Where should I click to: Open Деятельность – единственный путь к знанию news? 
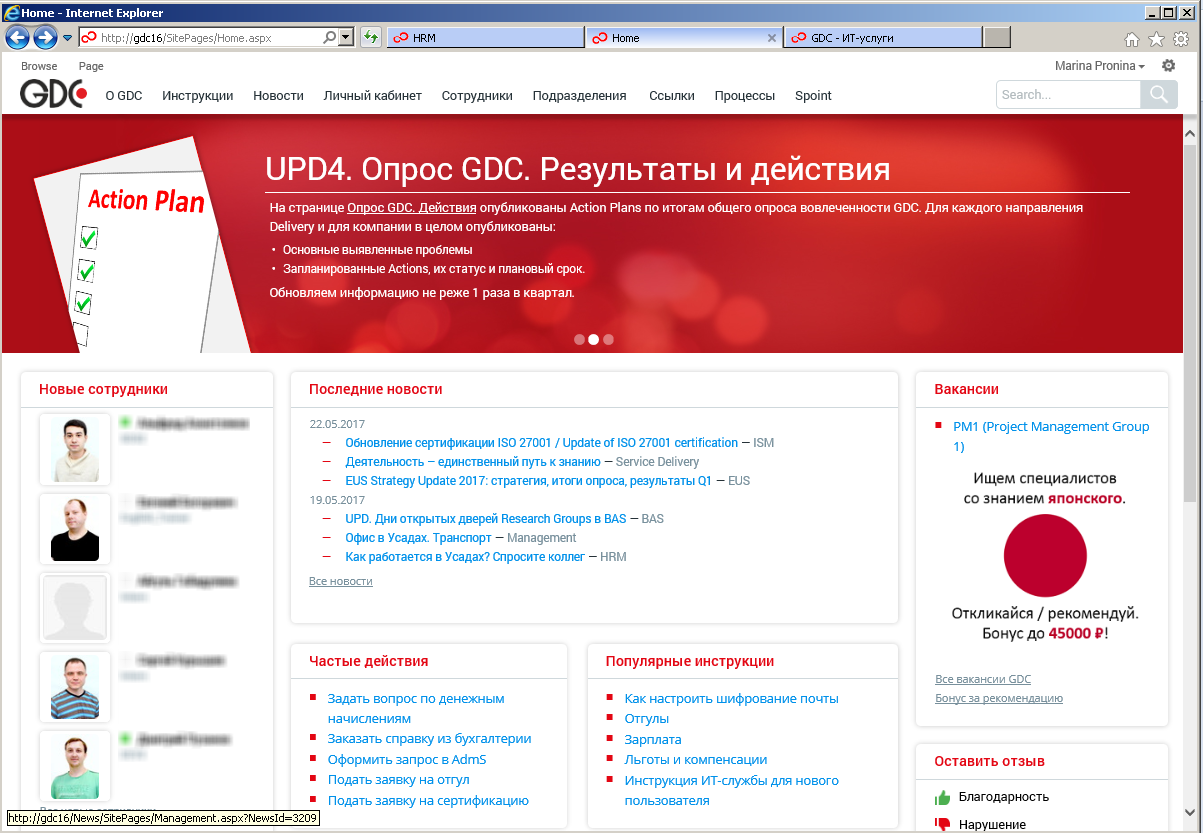(473, 462)
